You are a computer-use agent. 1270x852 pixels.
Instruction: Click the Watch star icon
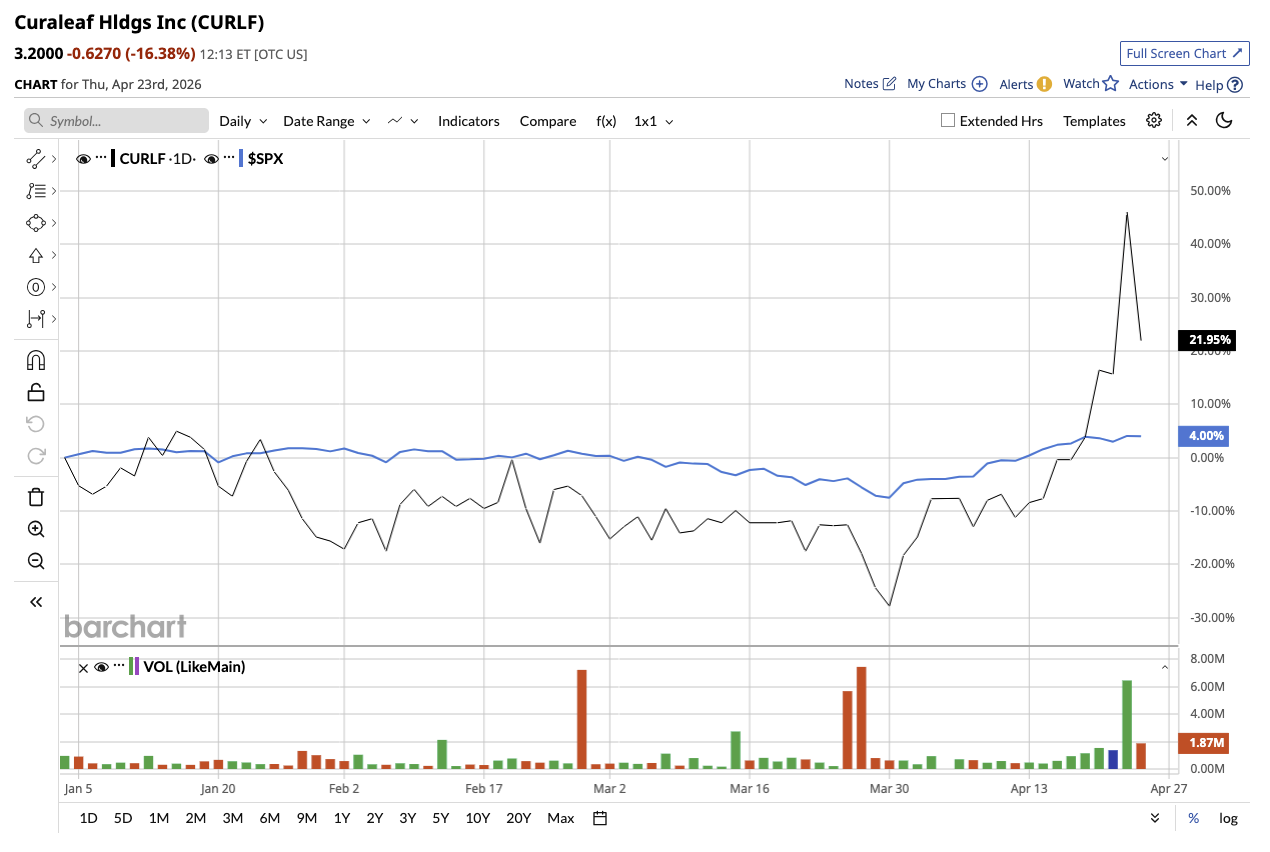(x=1110, y=84)
